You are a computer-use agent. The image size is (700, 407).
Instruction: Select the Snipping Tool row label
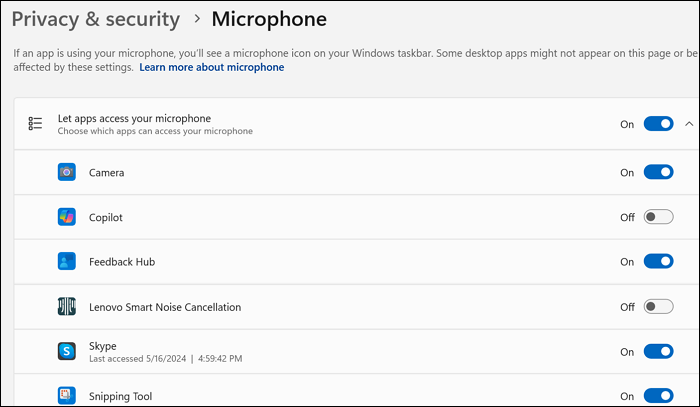click(x=121, y=397)
